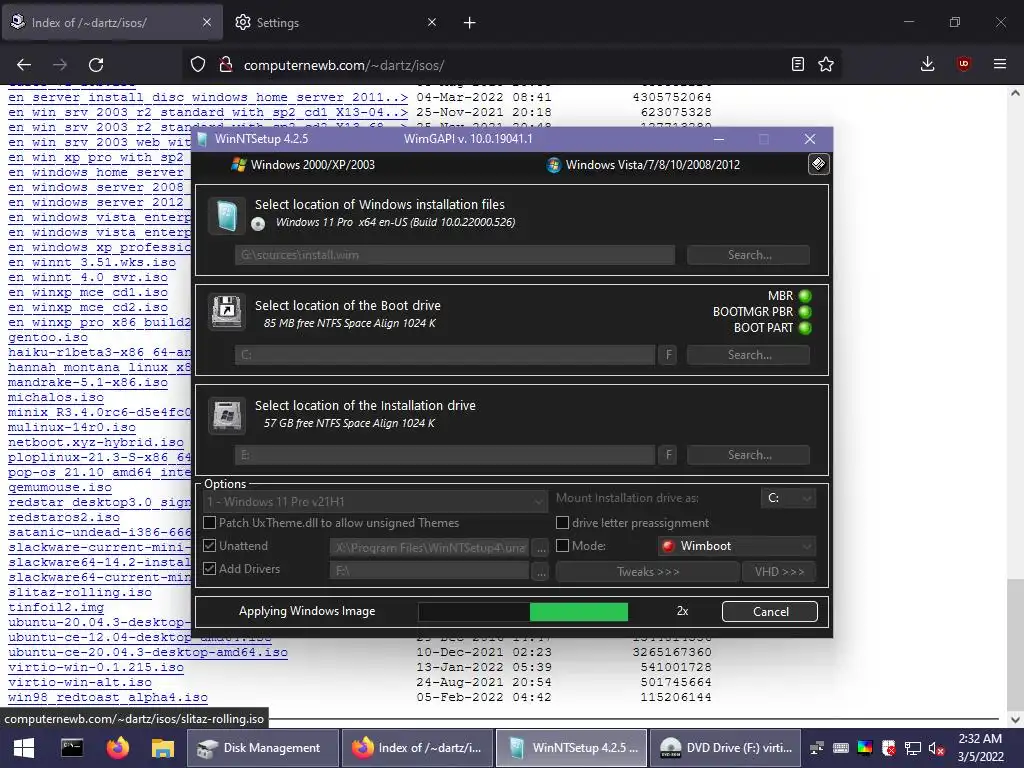This screenshot has width=1024, height=768.
Task: Click the F format button for Installation drive
Action: coord(668,455)
